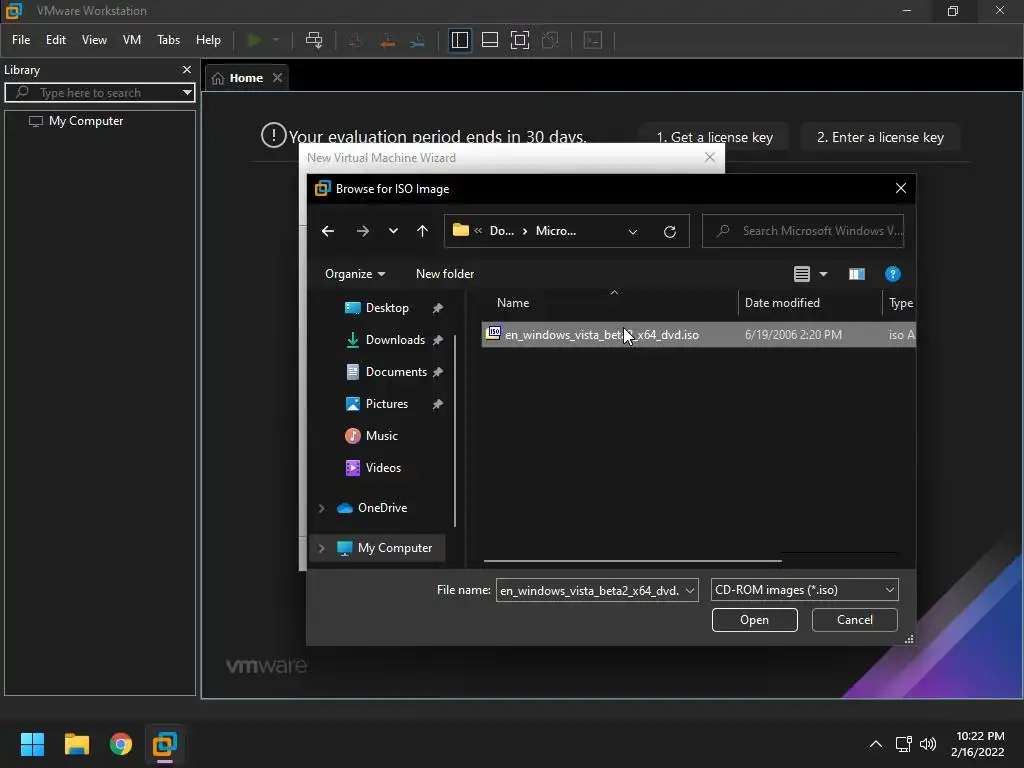Viewport: 1024px width, 768px height.
Task: Click the blue help icon
Action: pyautogui.click(x=893, y=274)
